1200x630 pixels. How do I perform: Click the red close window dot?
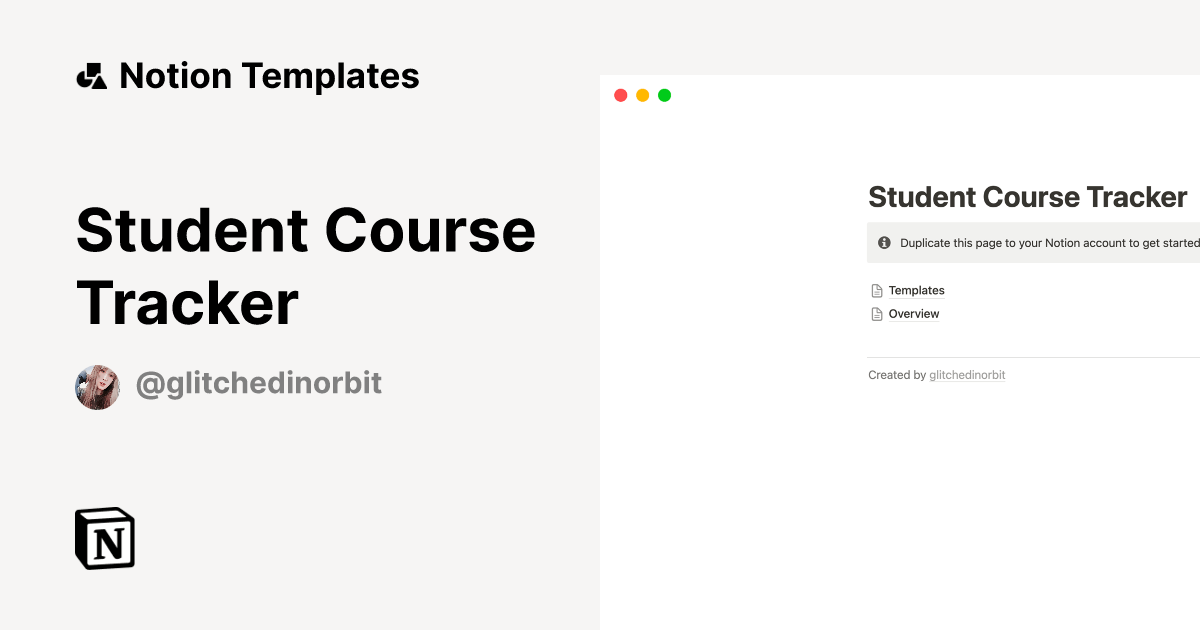click(620, 95)
